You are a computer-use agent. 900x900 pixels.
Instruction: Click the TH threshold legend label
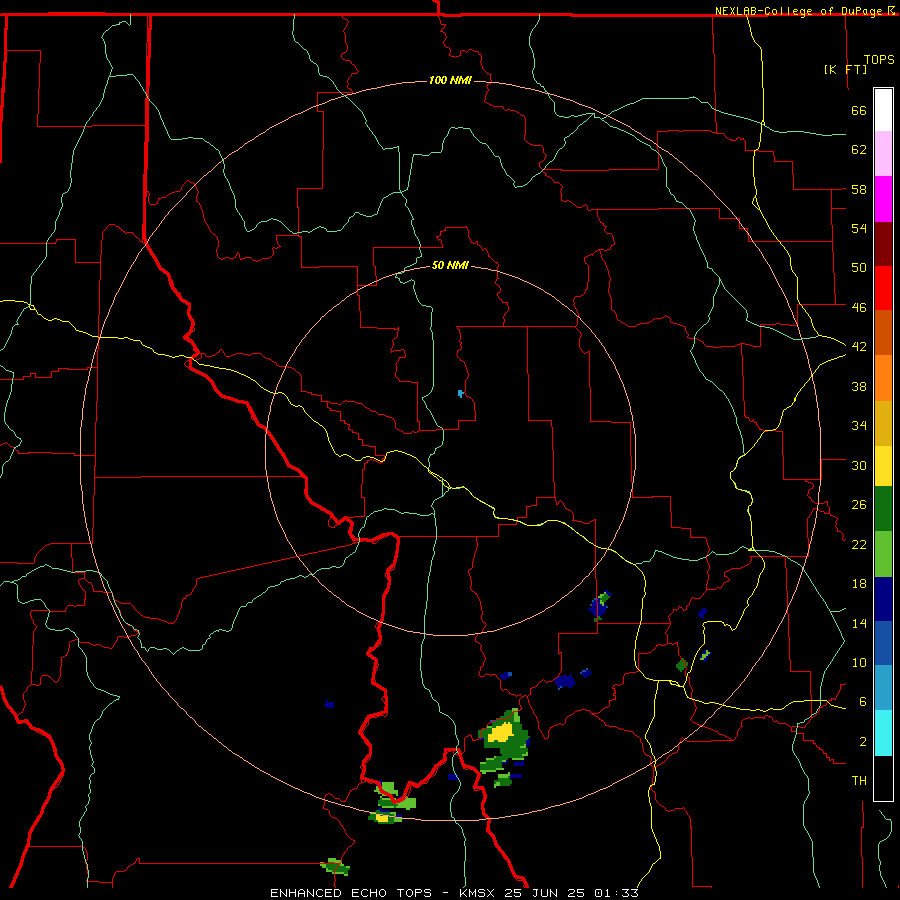point(859,780)
